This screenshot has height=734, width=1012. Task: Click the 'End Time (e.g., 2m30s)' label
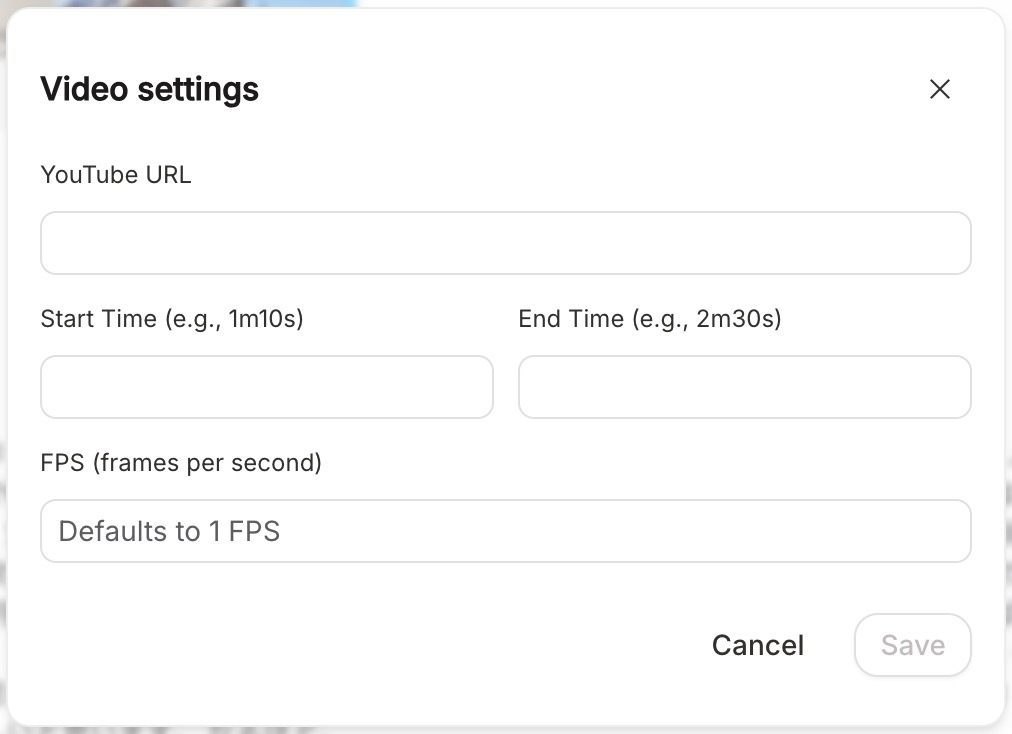coord(650,319)
